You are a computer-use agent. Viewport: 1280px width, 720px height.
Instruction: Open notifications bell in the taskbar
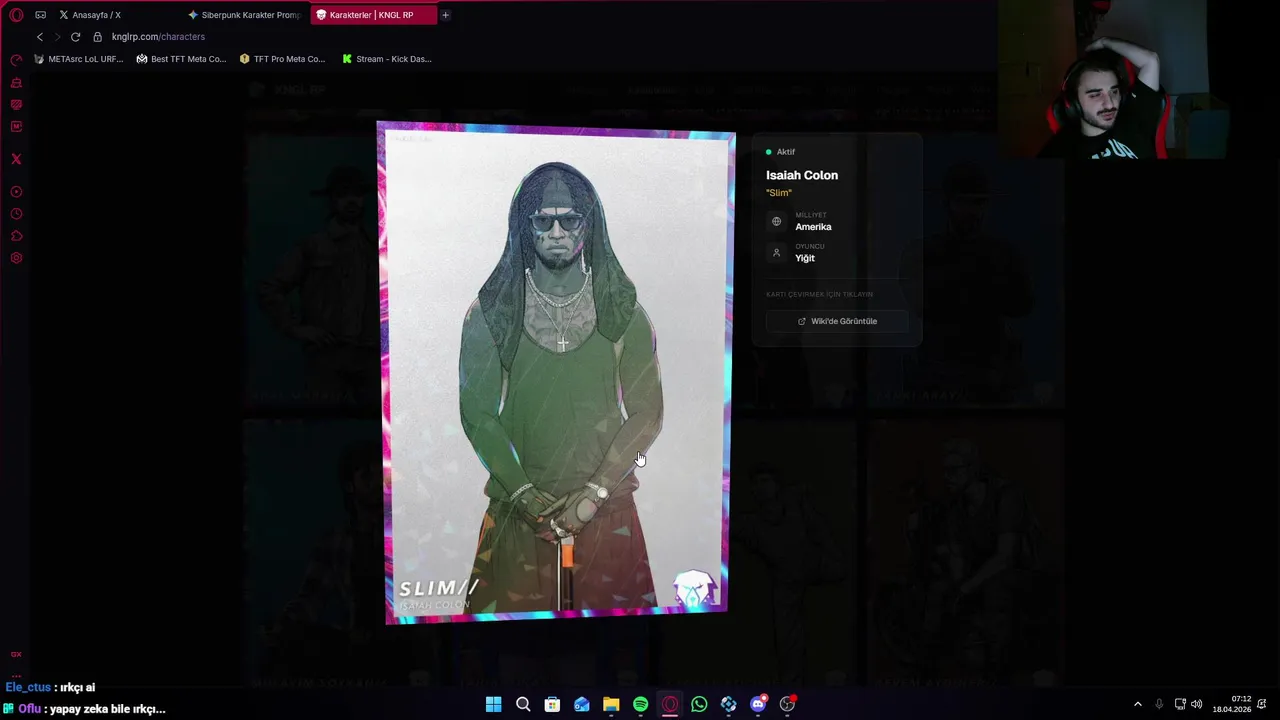coord(1263,704)
